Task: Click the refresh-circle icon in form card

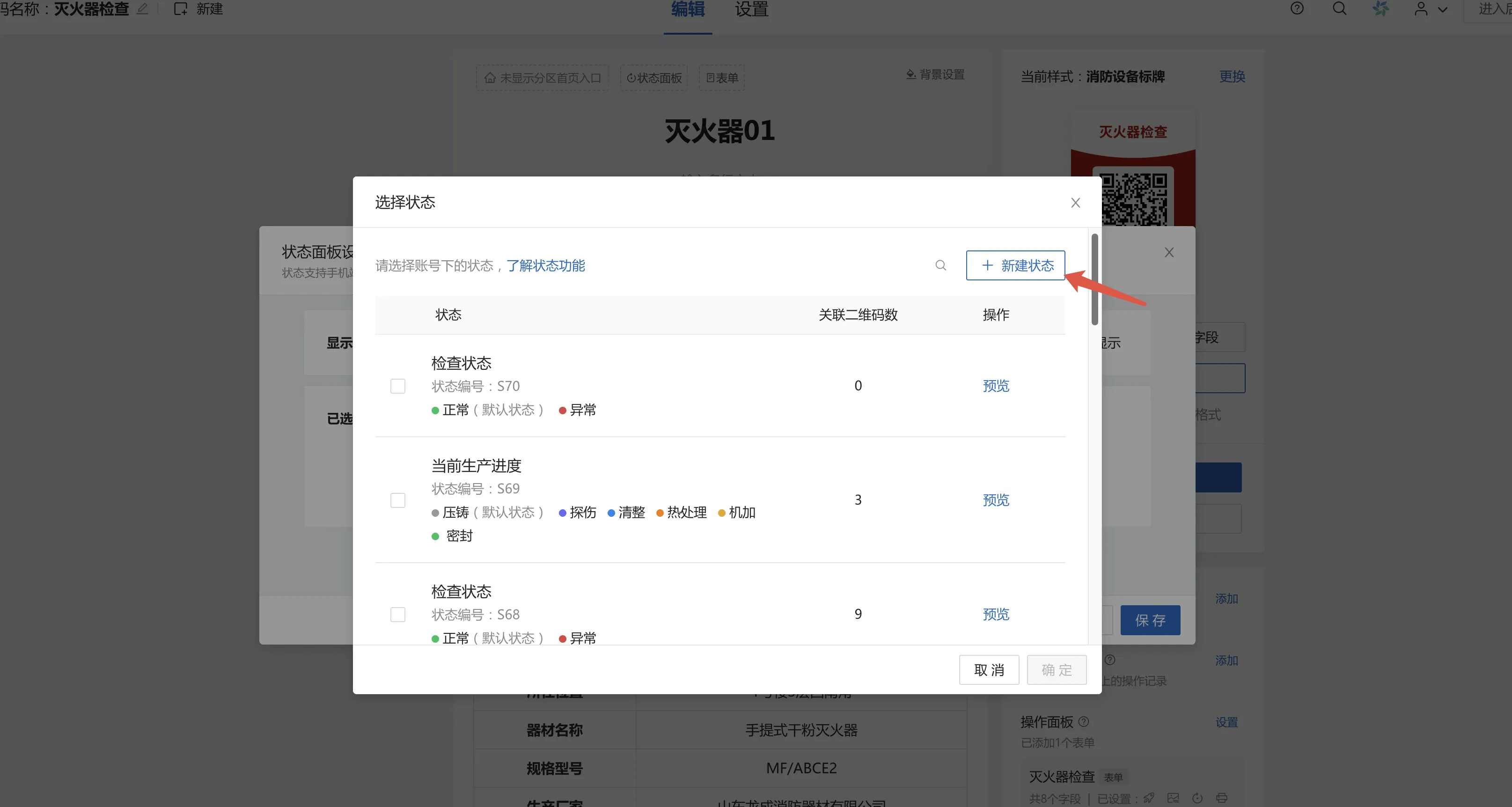Action: pos(1197,798)
